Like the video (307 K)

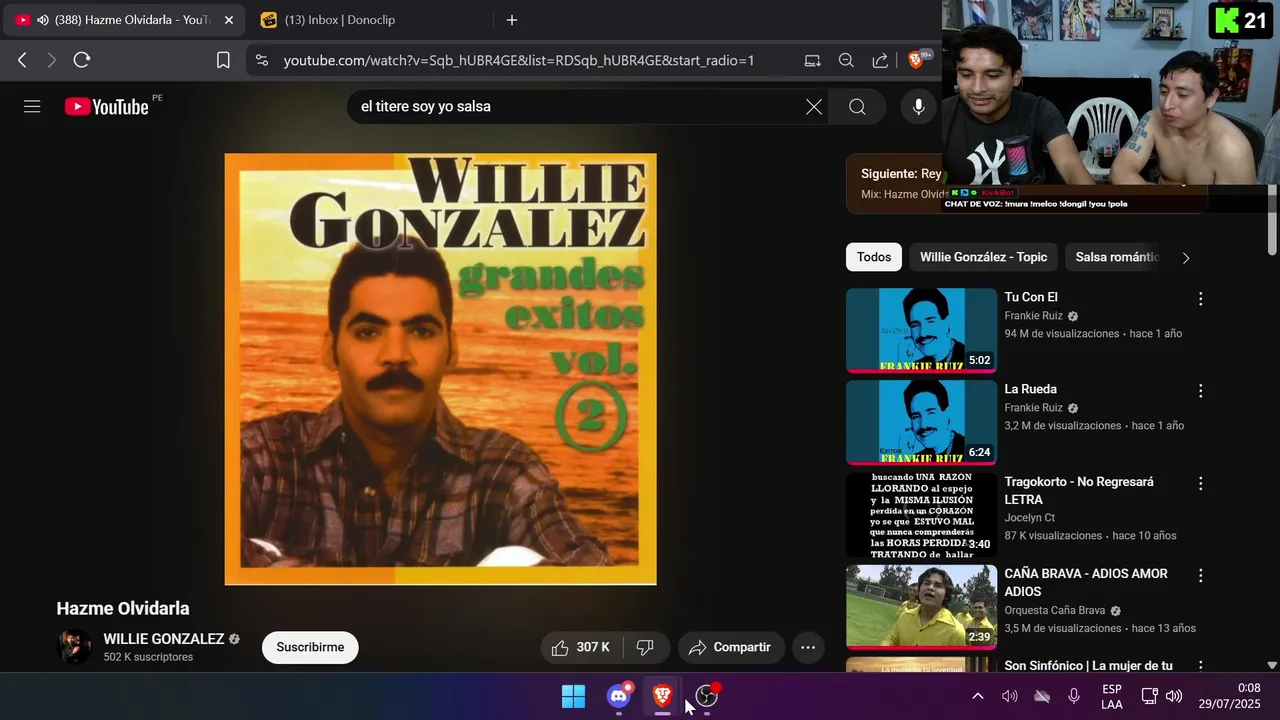tap(581, 647)
